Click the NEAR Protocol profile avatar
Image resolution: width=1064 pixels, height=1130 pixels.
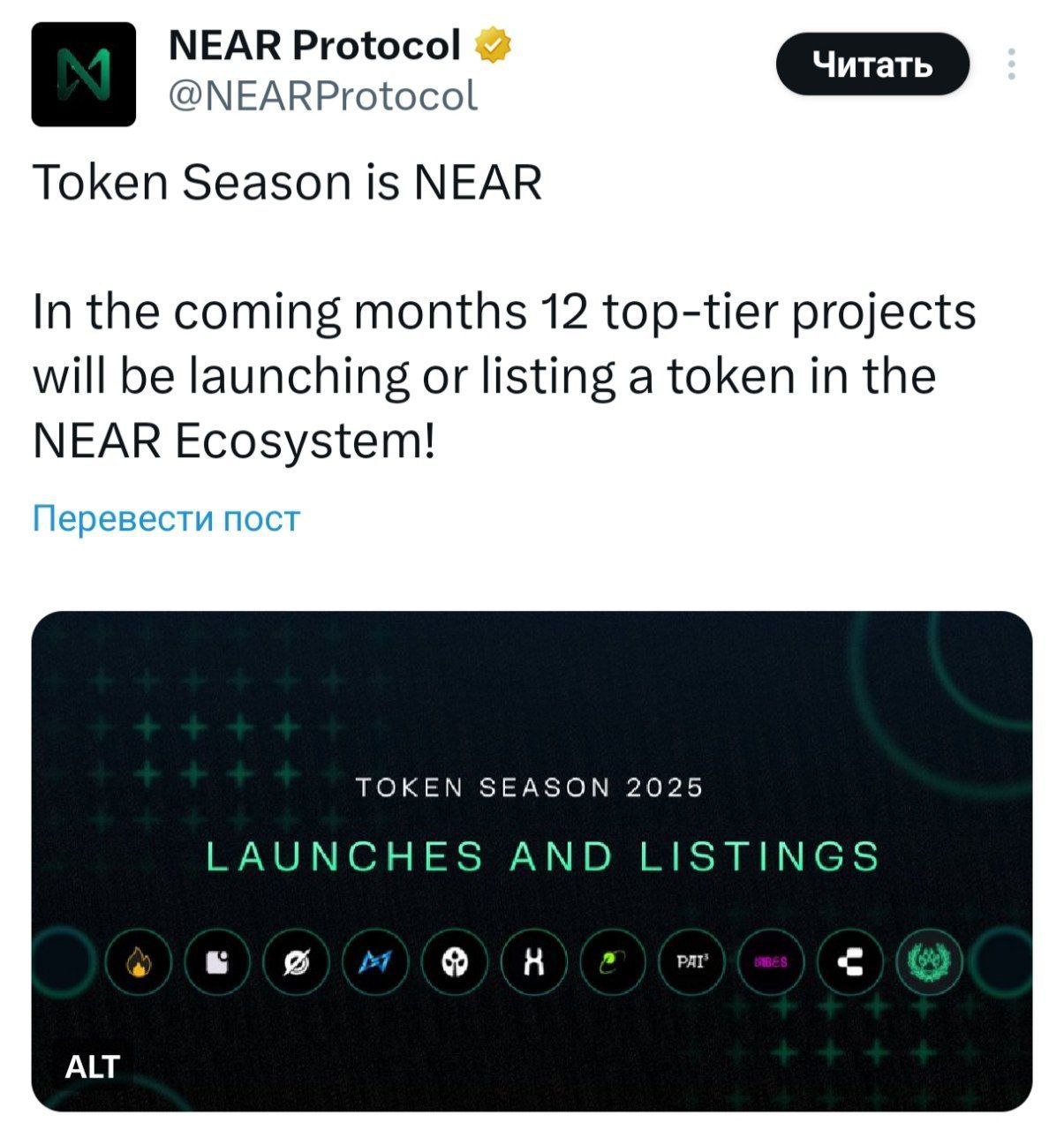(x=83, y=74)
